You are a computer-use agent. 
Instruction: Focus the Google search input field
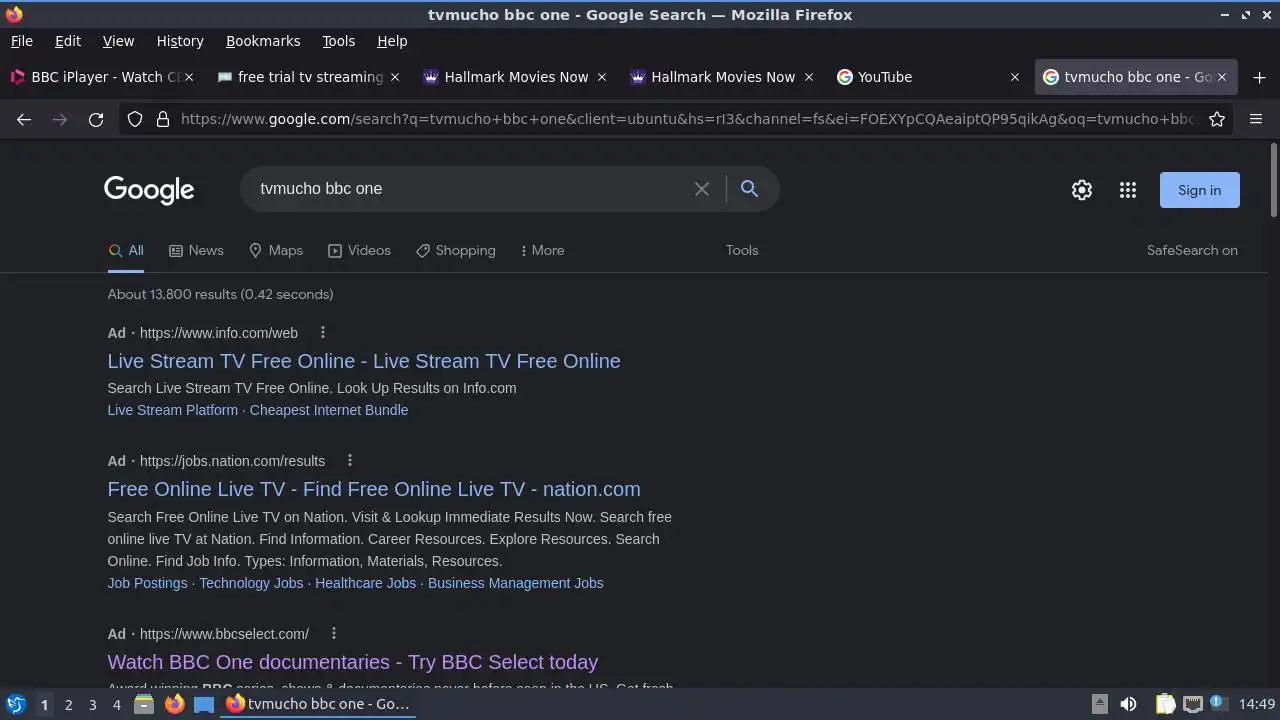pos(470,189)
